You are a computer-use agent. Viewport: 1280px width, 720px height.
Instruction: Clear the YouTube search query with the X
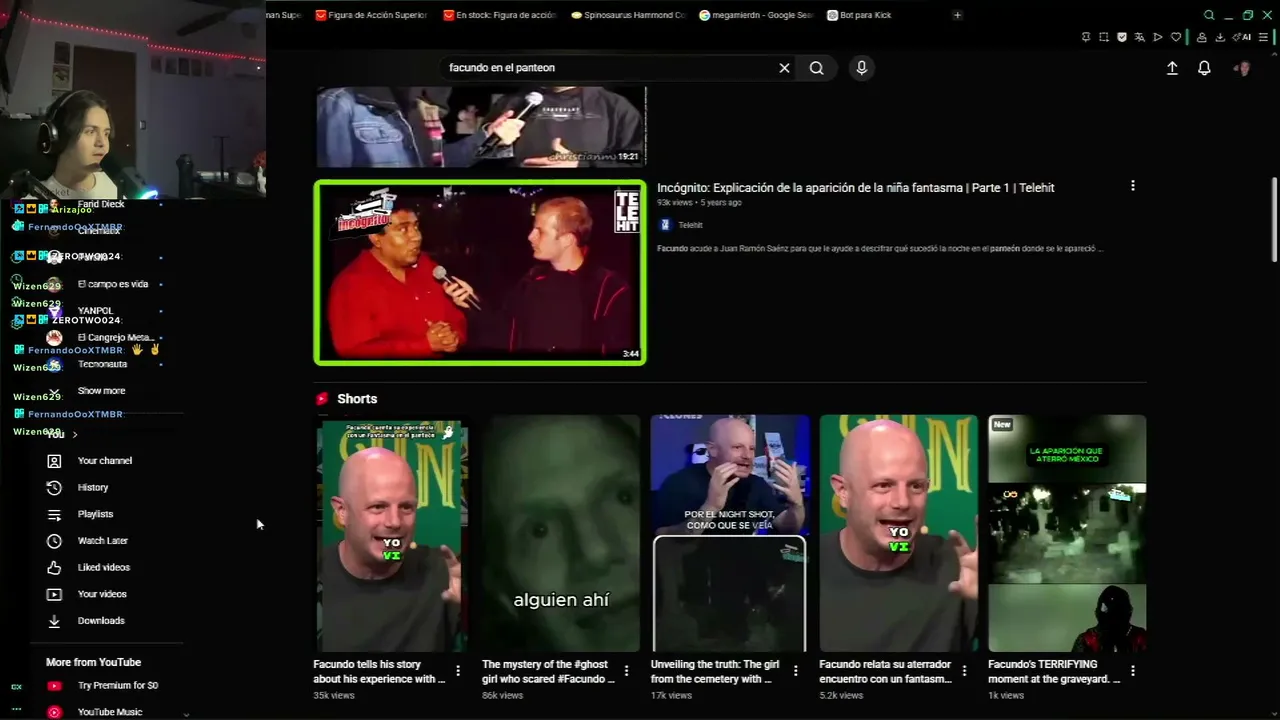(x=784, y=68)
